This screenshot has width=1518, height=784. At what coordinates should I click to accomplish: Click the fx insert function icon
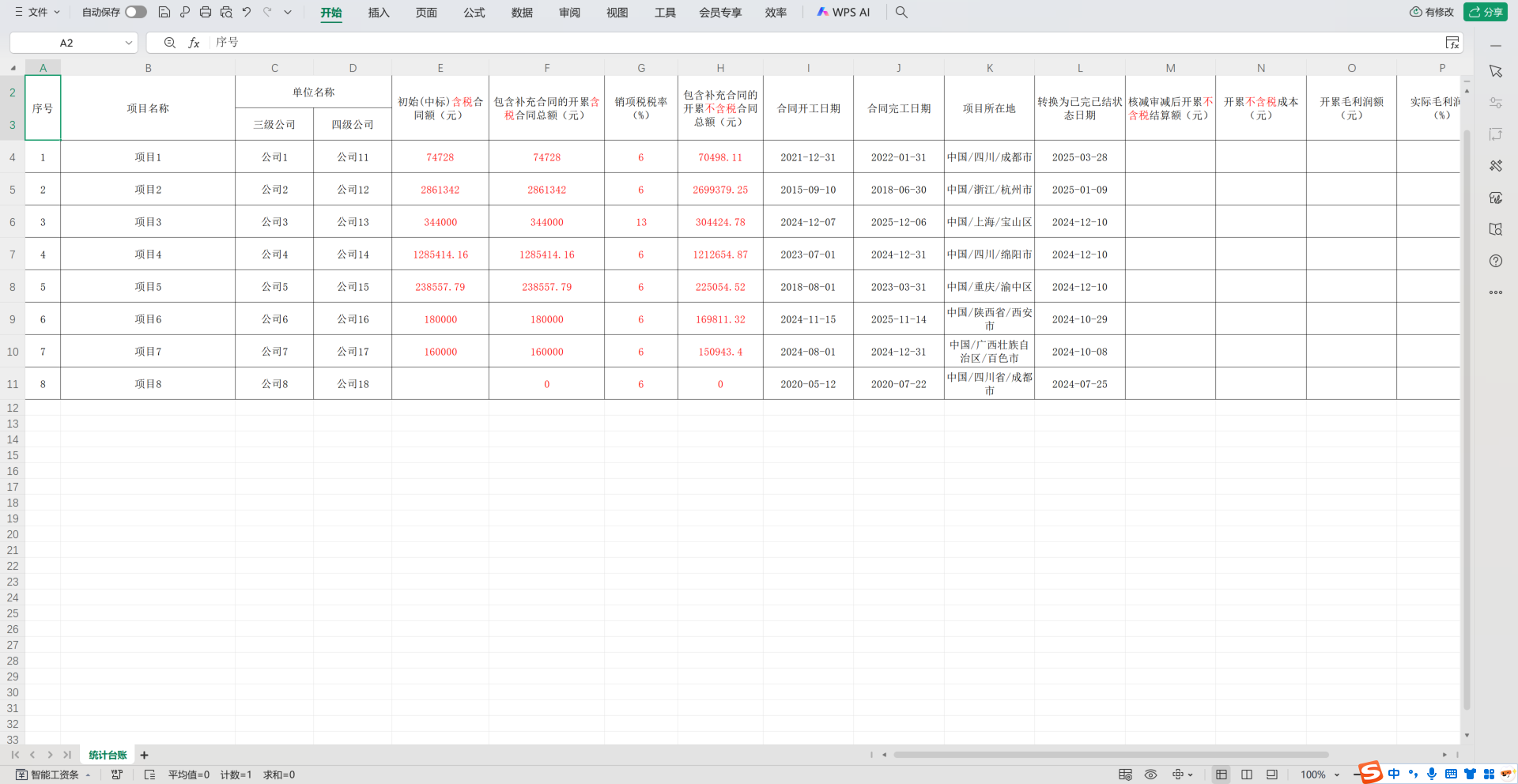[x=194, y=43]
